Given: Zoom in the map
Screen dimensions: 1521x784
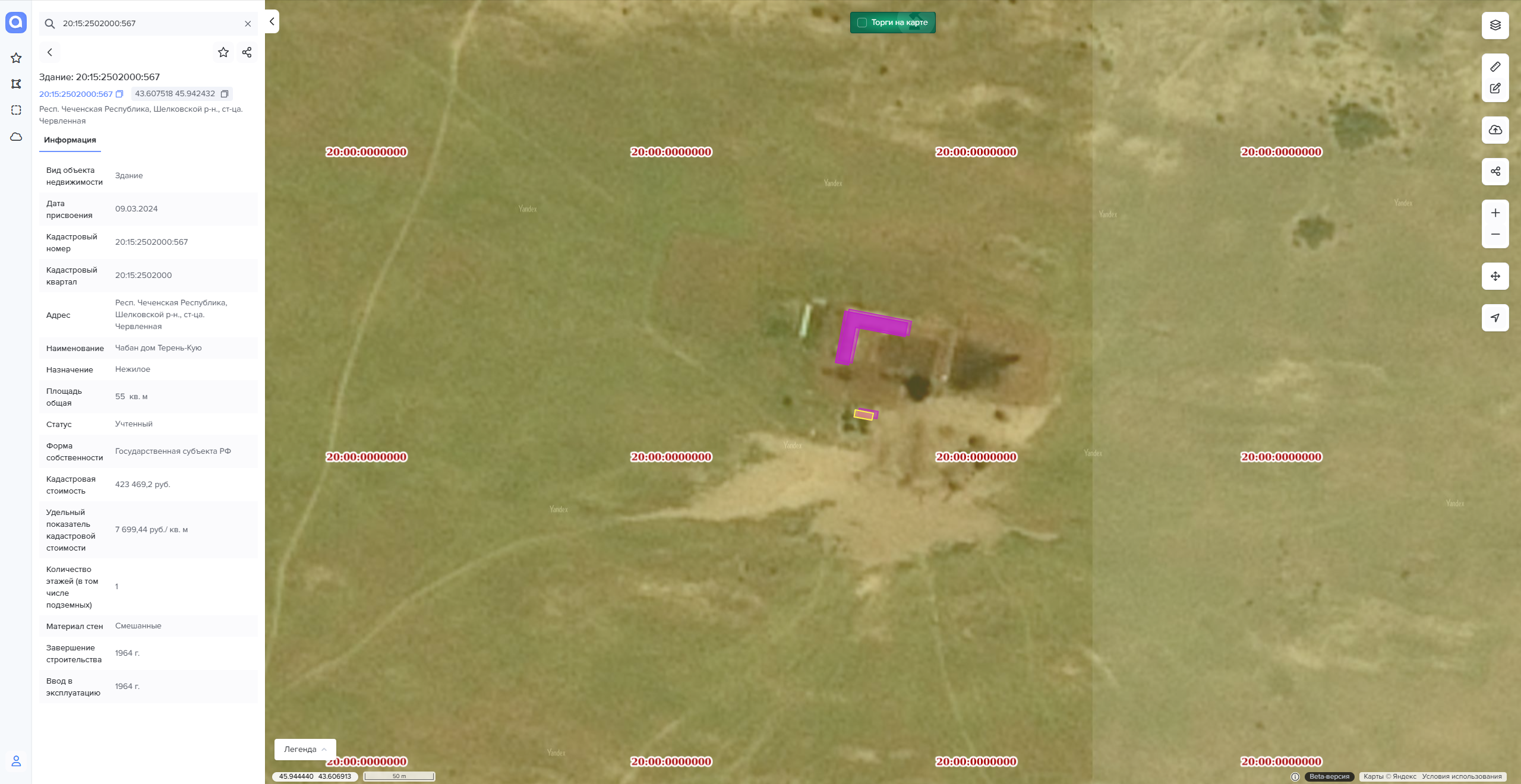Looking at the screenshot, I should tap(1495, 213).
